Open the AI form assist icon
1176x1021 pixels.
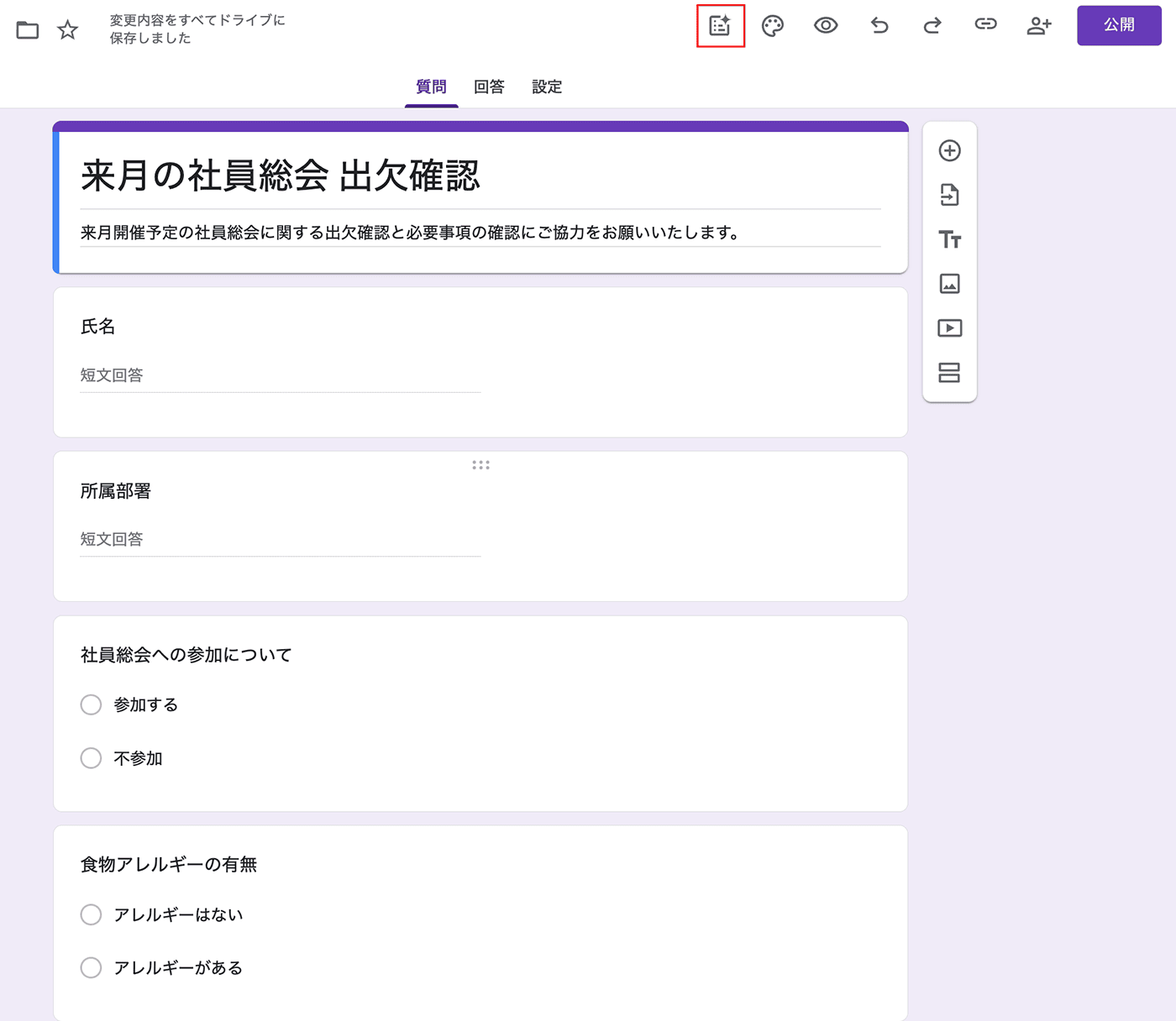click(720, 26)
